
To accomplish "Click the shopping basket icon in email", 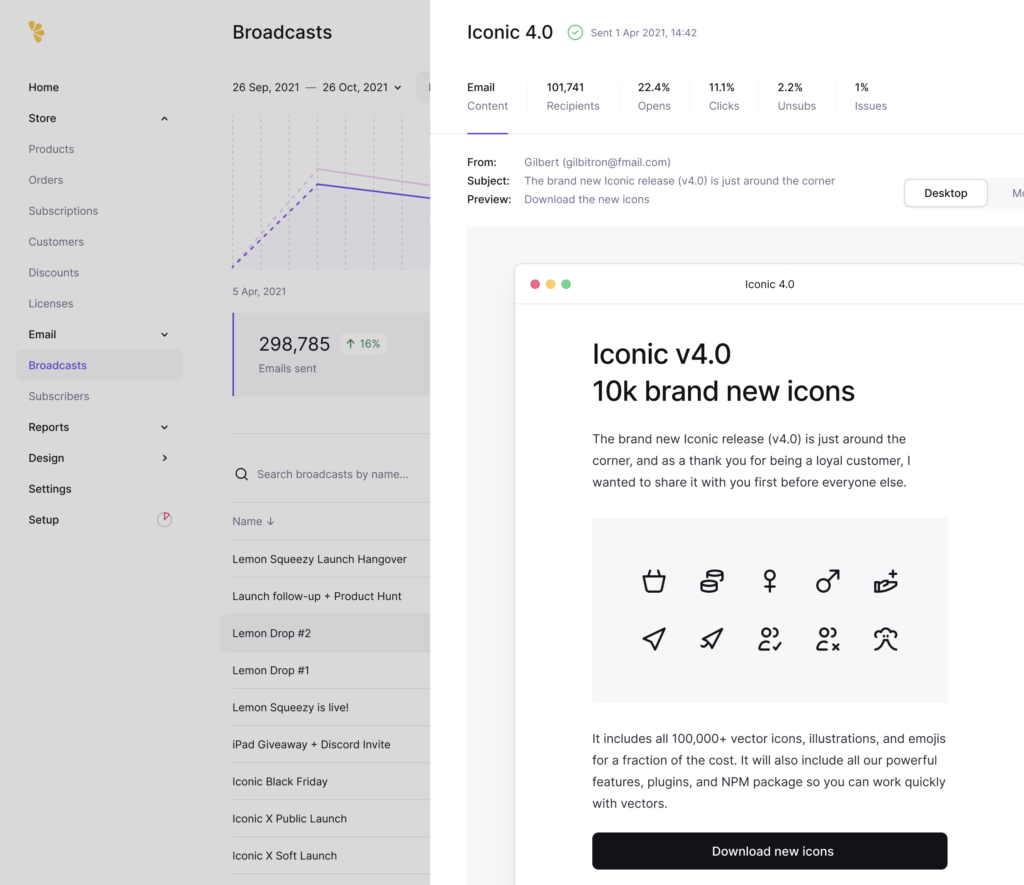I will point(654,581).
